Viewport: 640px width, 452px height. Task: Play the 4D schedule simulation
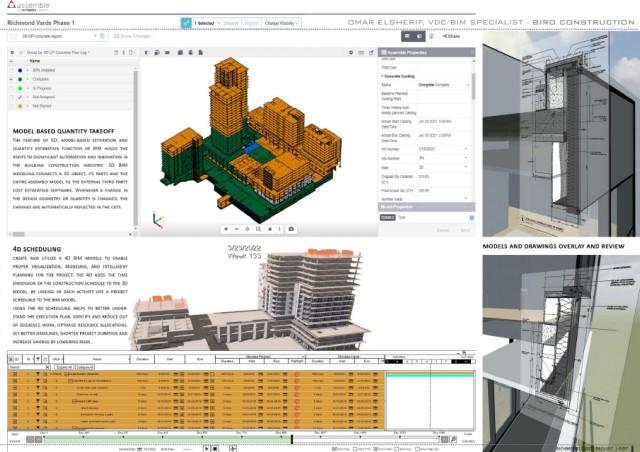(x=207, y=448)
